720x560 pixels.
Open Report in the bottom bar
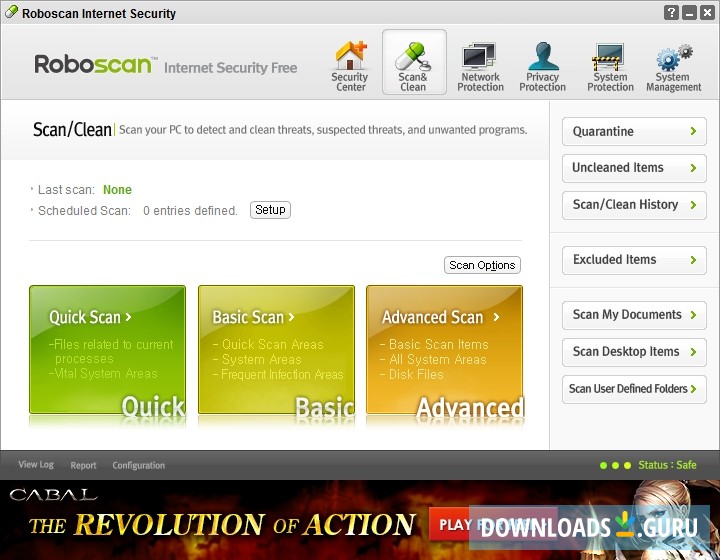pyautogui.click(x=83, y=465)
